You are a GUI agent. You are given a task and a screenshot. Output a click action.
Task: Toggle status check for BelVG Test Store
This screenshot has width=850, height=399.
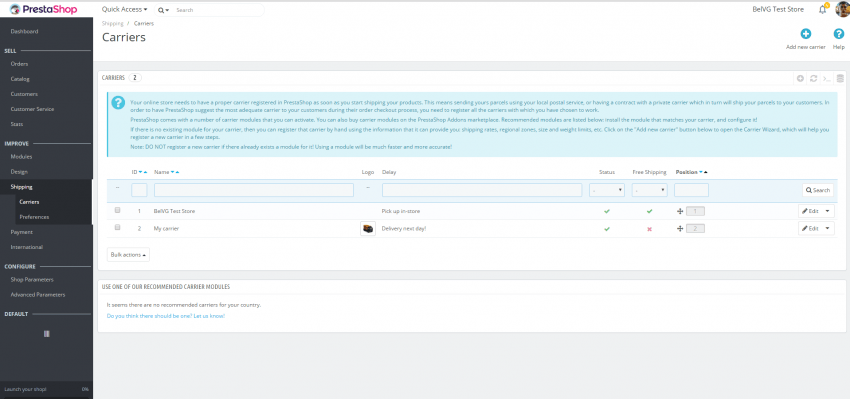coord(607,211)
